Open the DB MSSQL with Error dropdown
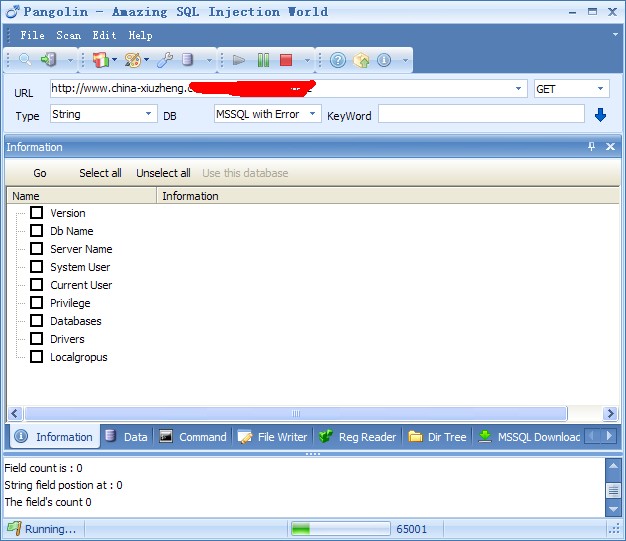This screenshot has height=541, width=626. (312, 114)
